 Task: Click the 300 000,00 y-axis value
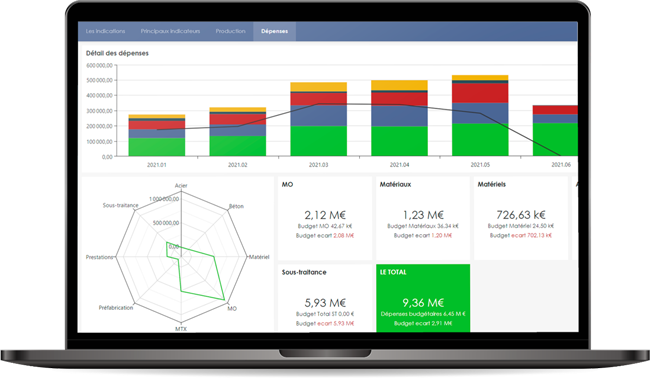coord(99,111)
